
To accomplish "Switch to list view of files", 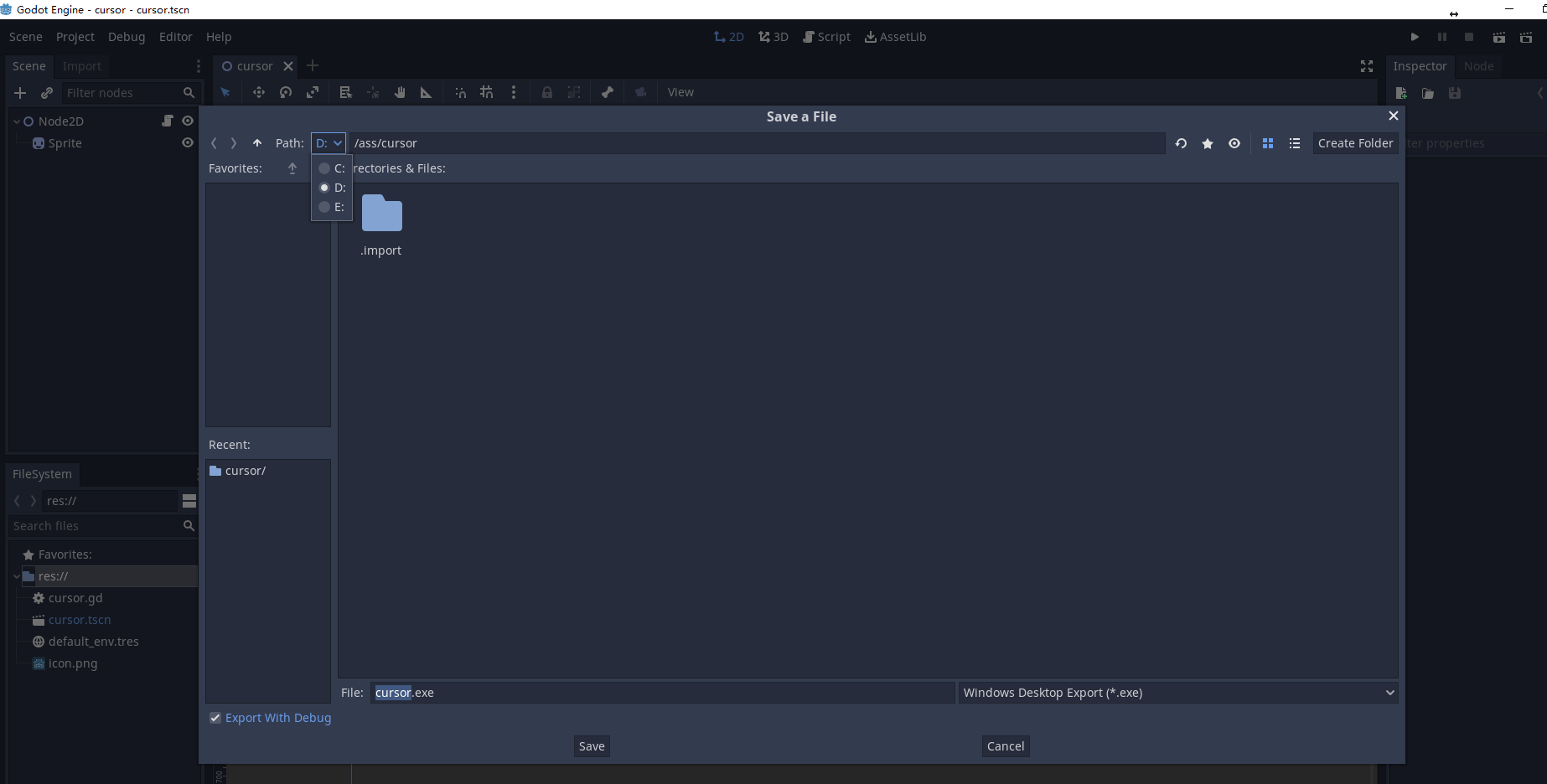I will pyautogui.click(x=1295, y=143).
